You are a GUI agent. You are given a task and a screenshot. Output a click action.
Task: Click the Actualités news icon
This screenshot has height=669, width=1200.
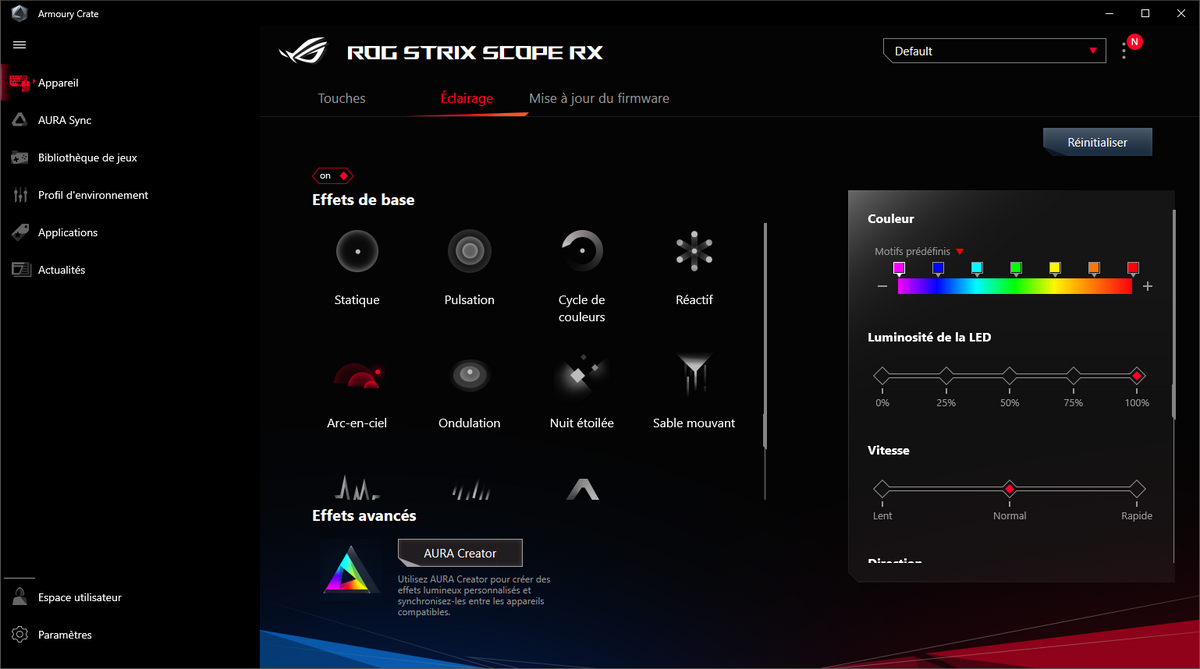pos(19,270)
